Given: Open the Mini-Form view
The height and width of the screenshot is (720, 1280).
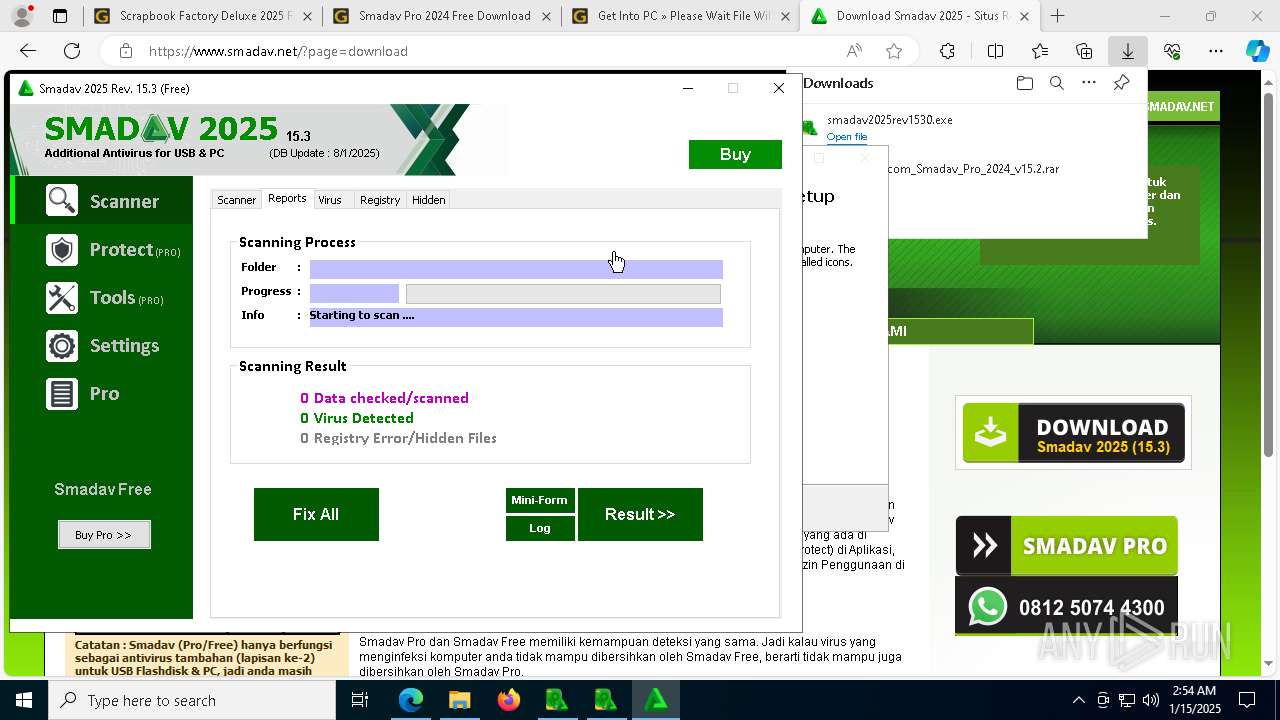Looking at the screenshot, I should (539, 500).
